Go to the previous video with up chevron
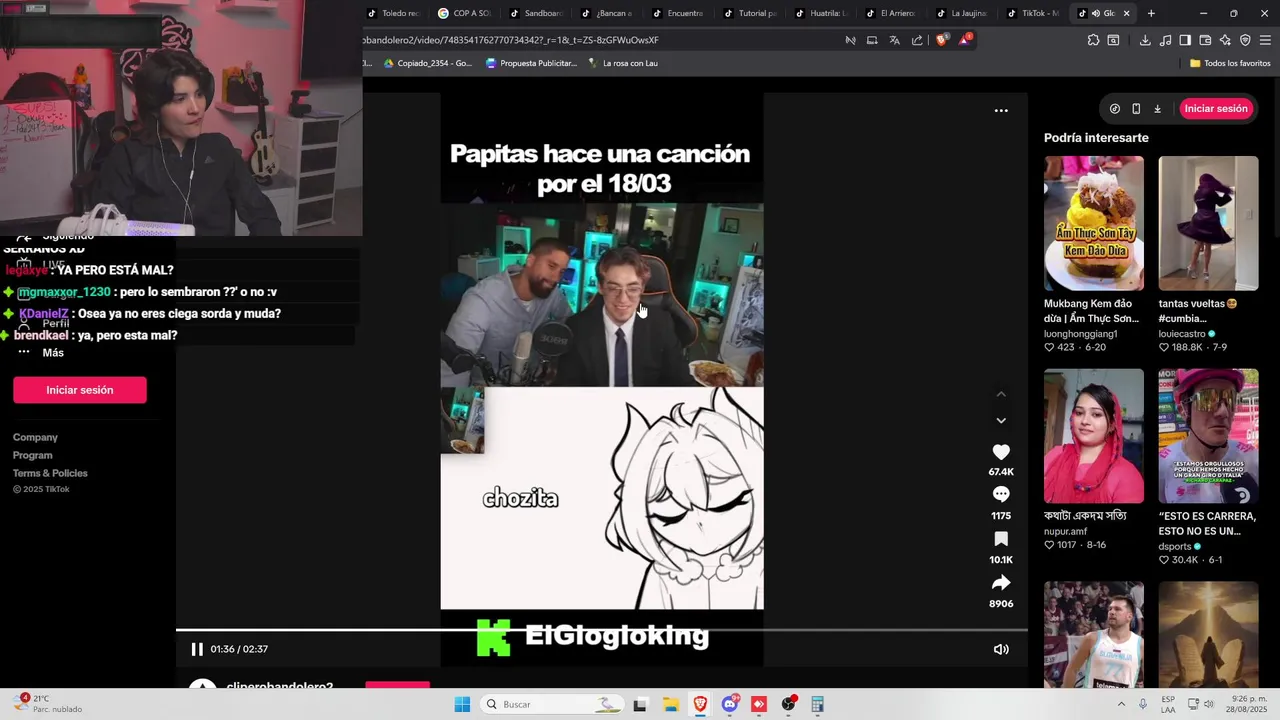This screenshot has height=720, width=1280. coord(1001,394)
